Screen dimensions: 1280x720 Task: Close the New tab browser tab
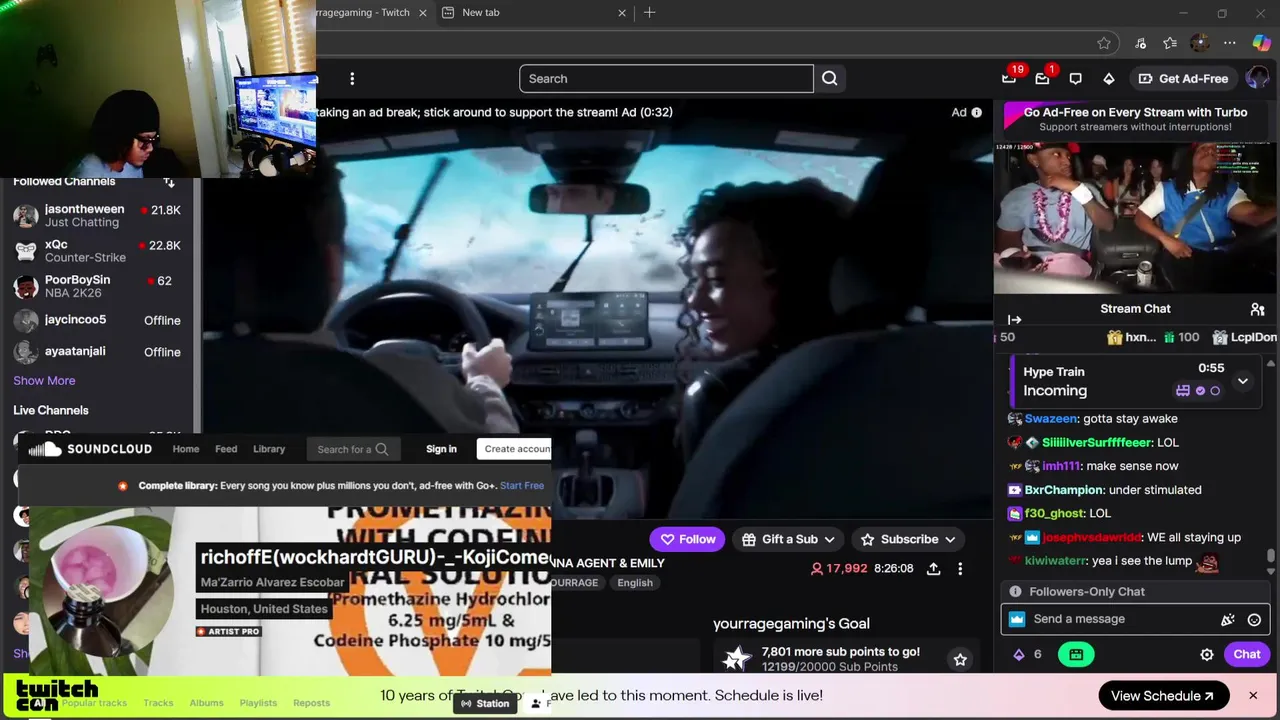pyautogui.click(x=622, y=12)
